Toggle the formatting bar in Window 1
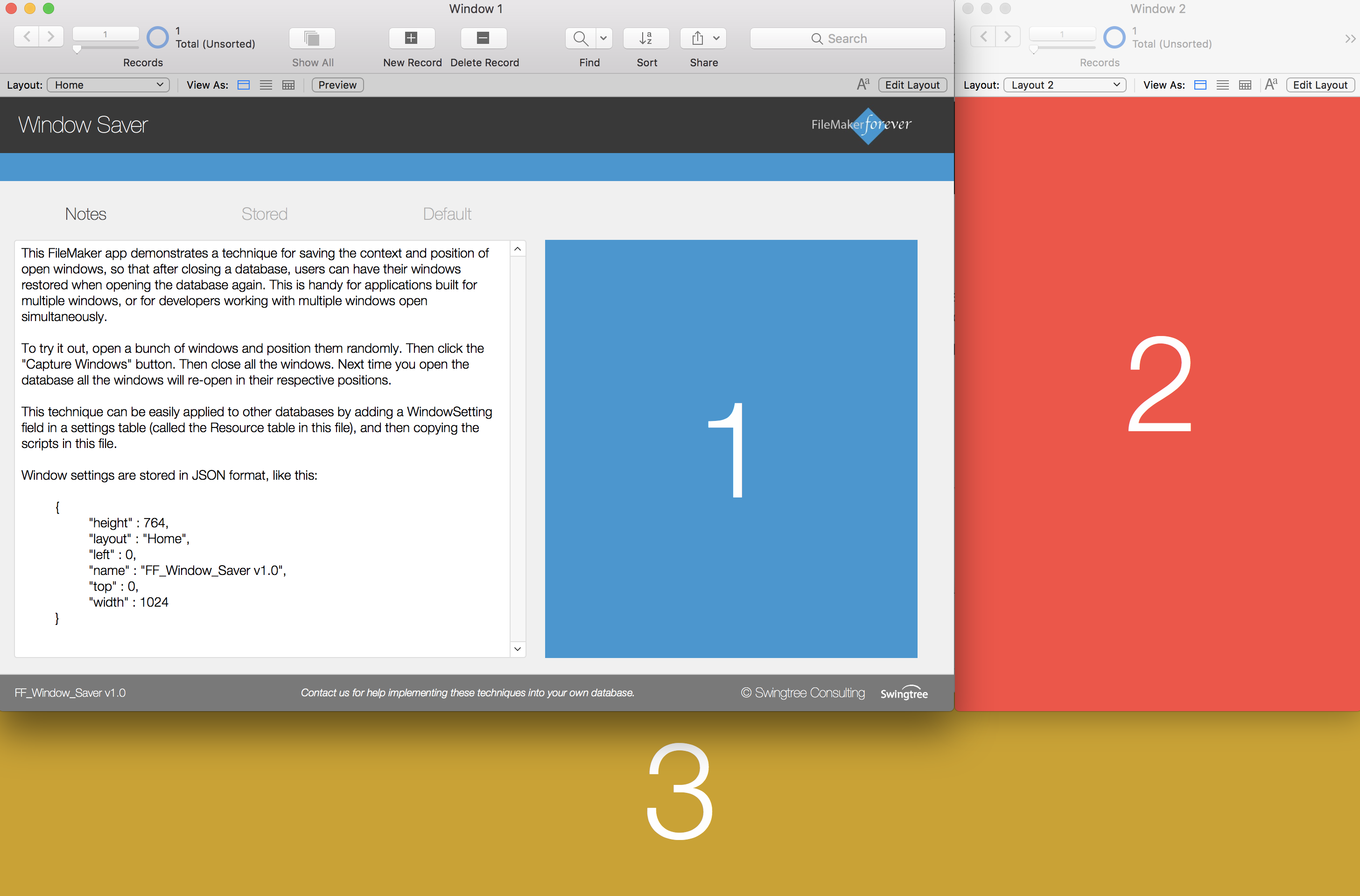This screenshot has height=896, width=1360. (863, 84)
